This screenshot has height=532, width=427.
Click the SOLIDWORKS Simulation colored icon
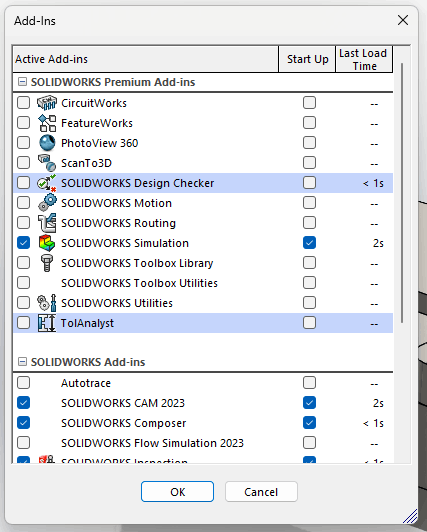47,243
